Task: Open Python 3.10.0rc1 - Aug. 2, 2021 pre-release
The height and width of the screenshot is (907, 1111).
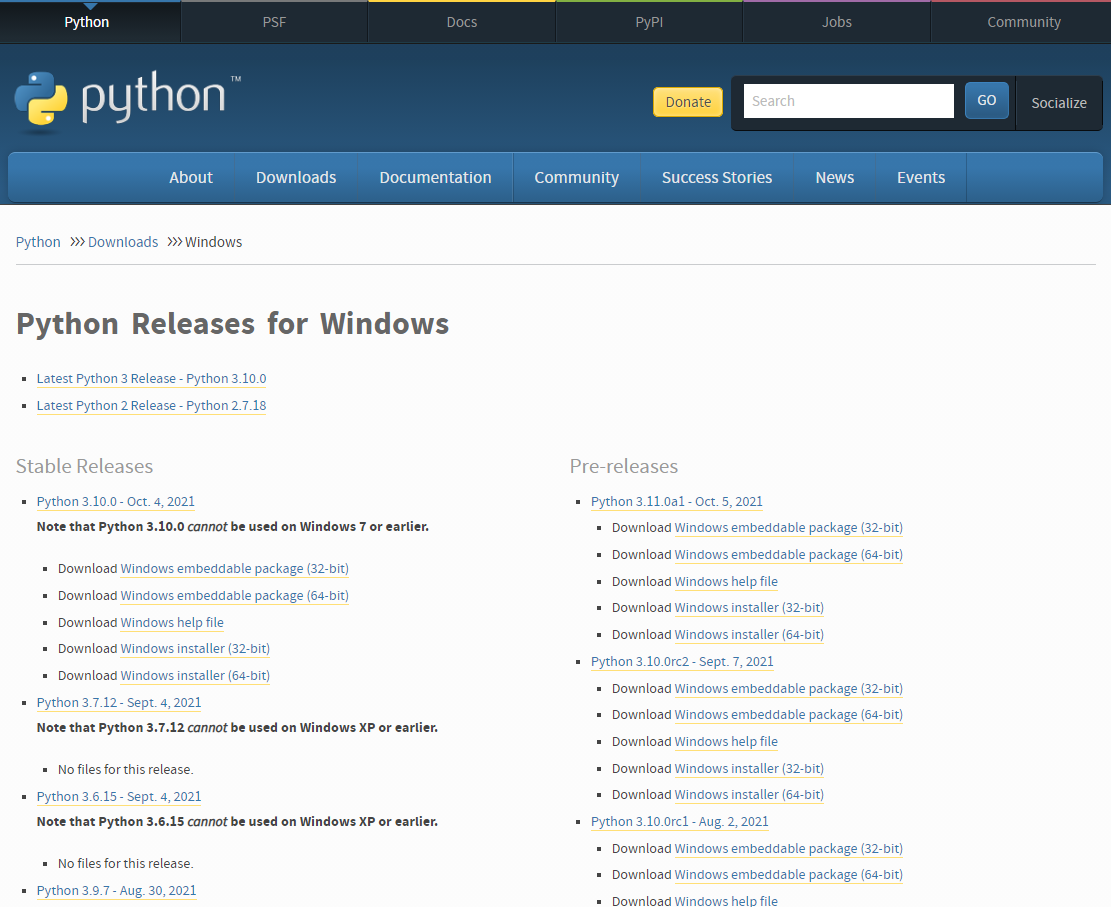Action: 679,822
